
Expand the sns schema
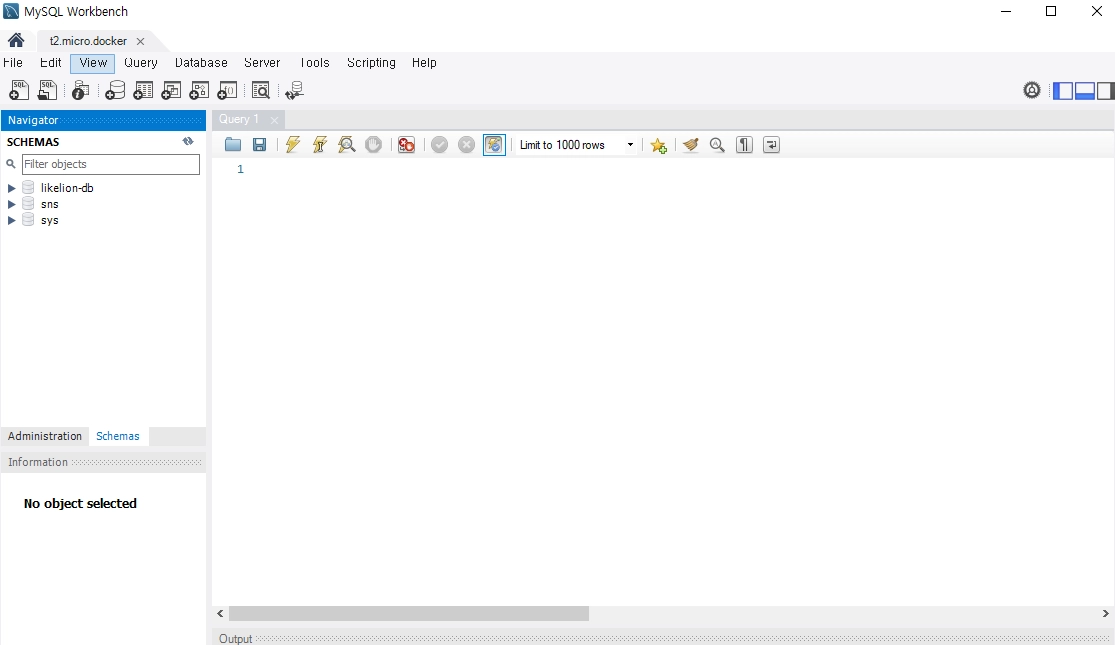tap(11, 204)
